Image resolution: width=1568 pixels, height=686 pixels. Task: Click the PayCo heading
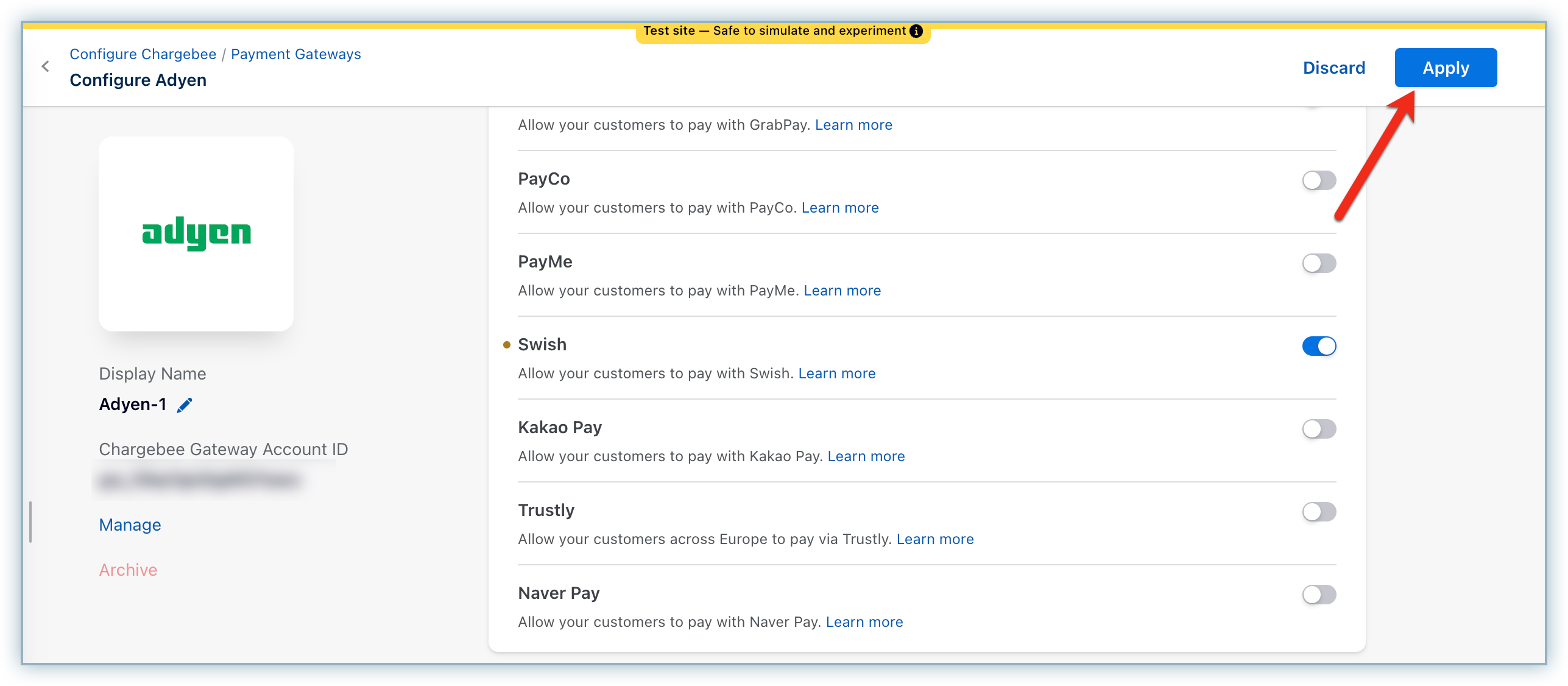tap(544, 179)
